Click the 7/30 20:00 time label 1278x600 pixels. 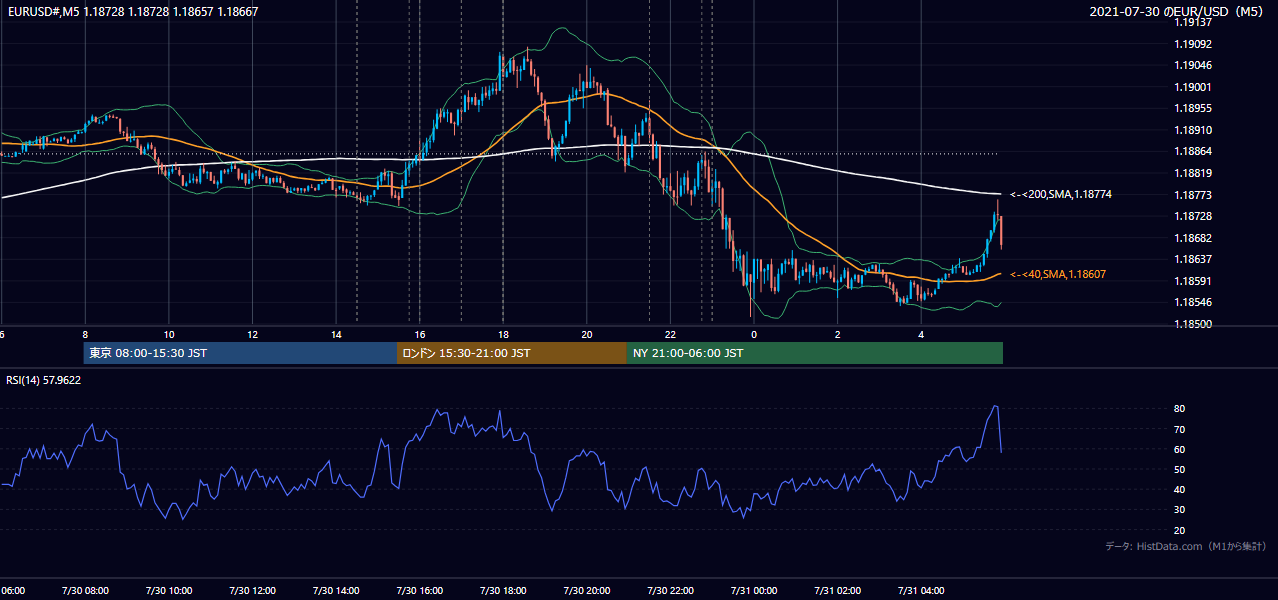587,591
